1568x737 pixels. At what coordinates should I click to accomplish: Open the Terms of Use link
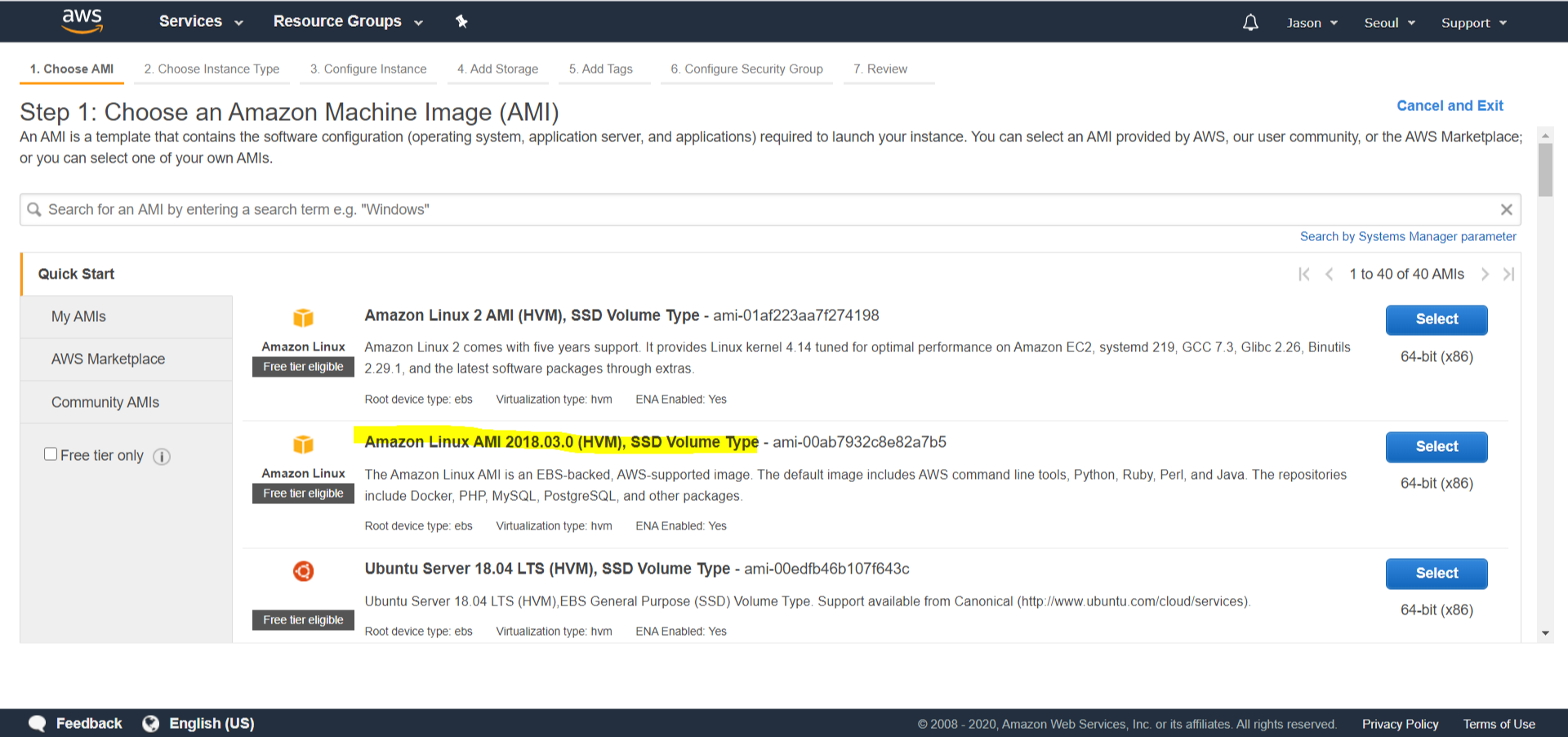1499,725
